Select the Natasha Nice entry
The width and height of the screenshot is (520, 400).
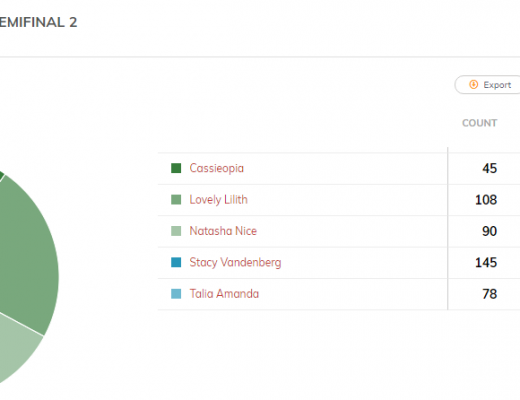coord(223,231)
